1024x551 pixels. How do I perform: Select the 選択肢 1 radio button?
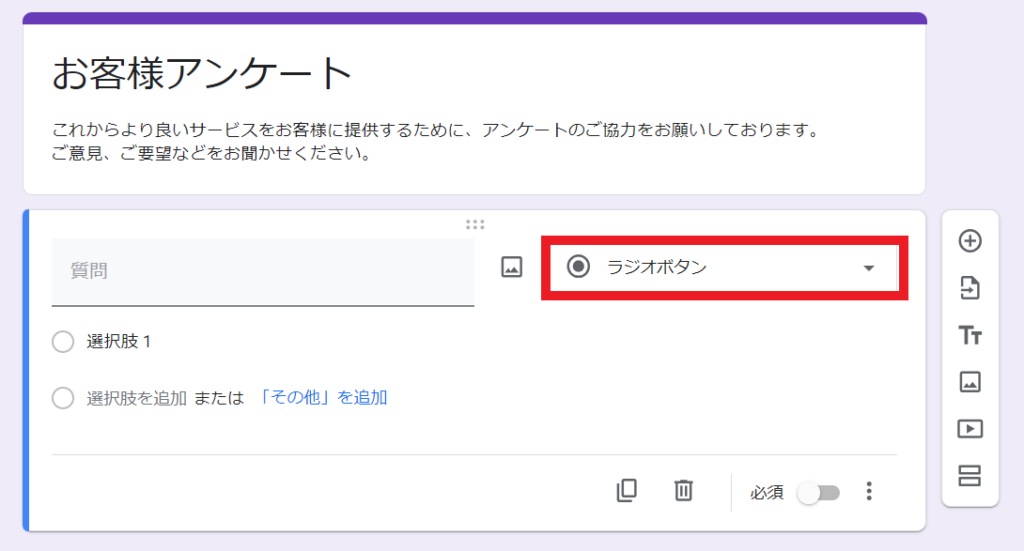(x=63, y=341)
